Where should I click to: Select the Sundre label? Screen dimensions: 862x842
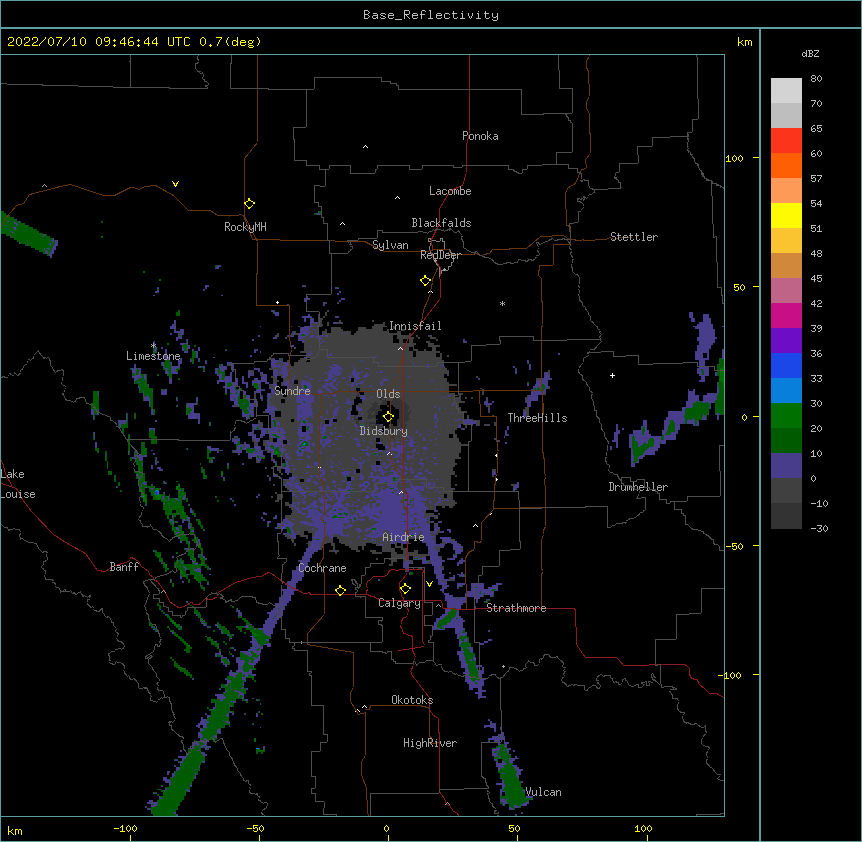(292, 391)
